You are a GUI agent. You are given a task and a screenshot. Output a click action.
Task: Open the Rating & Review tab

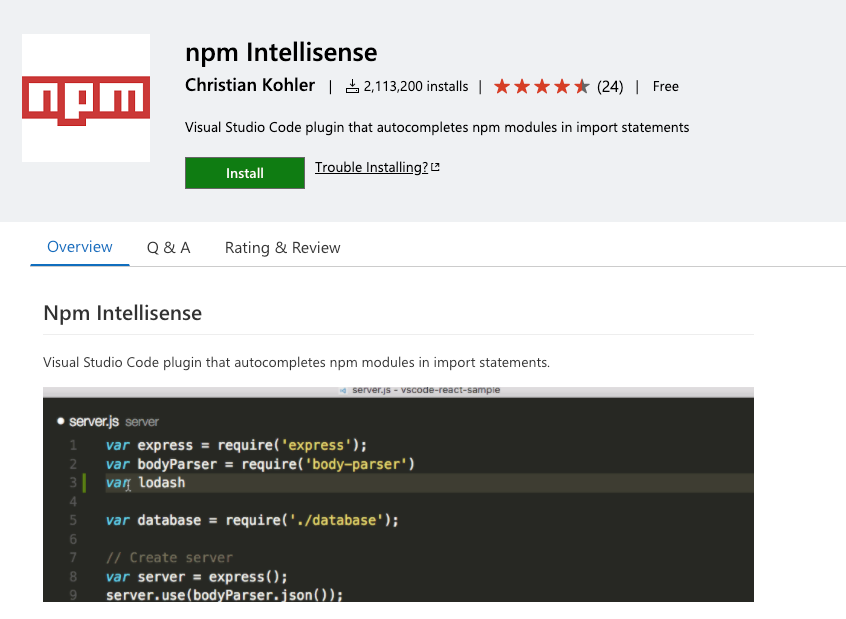(282, 248)
